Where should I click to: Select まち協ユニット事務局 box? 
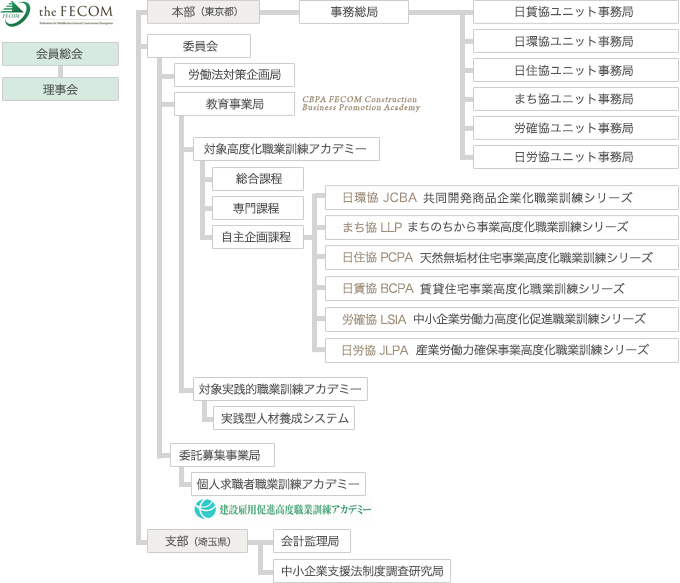point(575,99)
